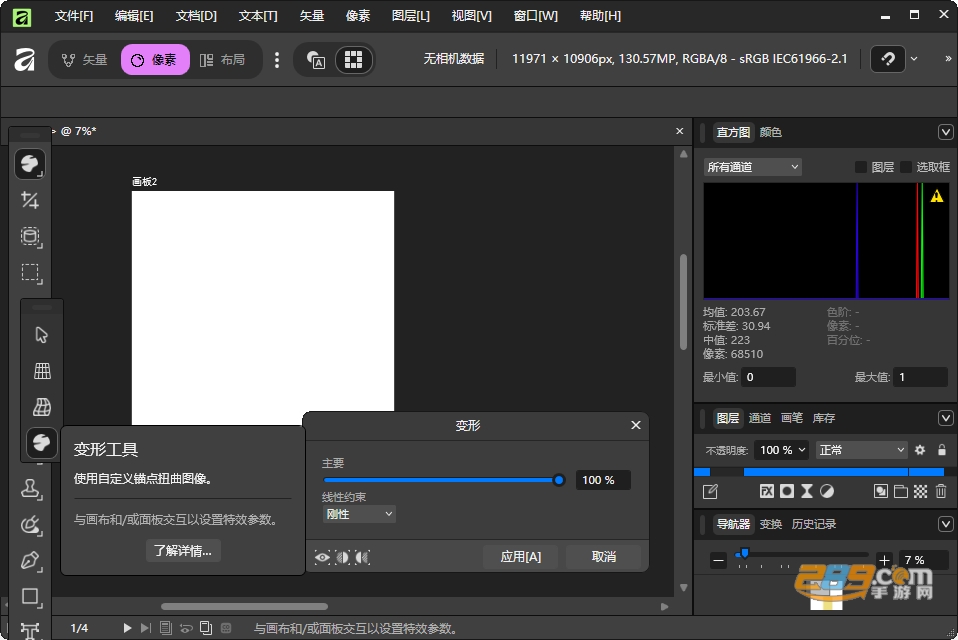The height and width of the screenshot is (640, 958).
Task: Click the Affinity logo in the toolbar
Action: click(24, 59)
